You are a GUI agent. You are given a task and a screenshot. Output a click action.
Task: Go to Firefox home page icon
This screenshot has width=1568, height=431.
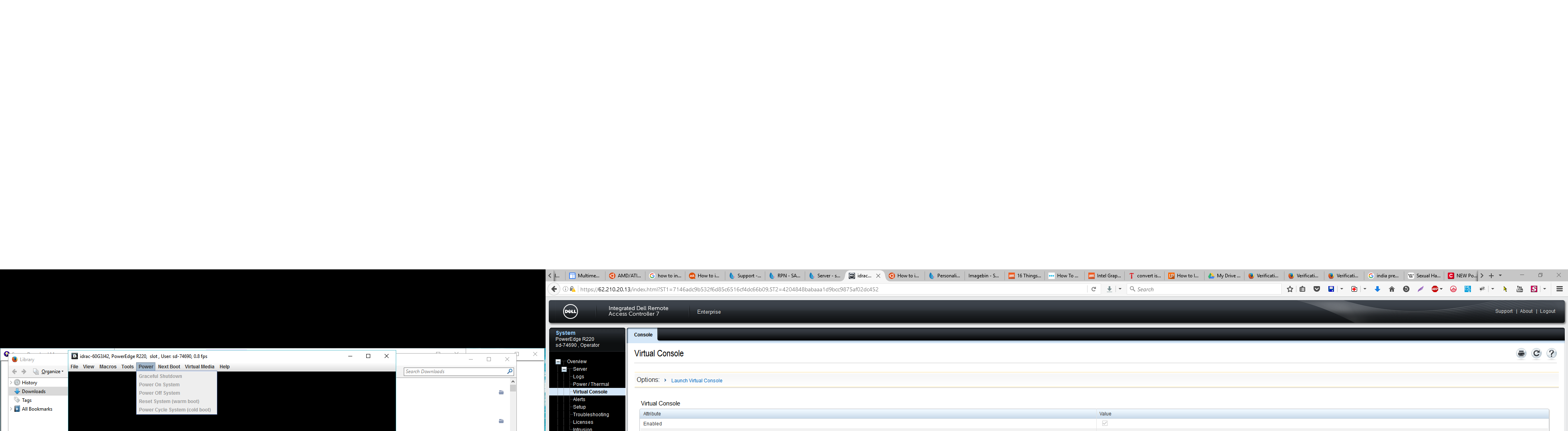point(1392,289)
